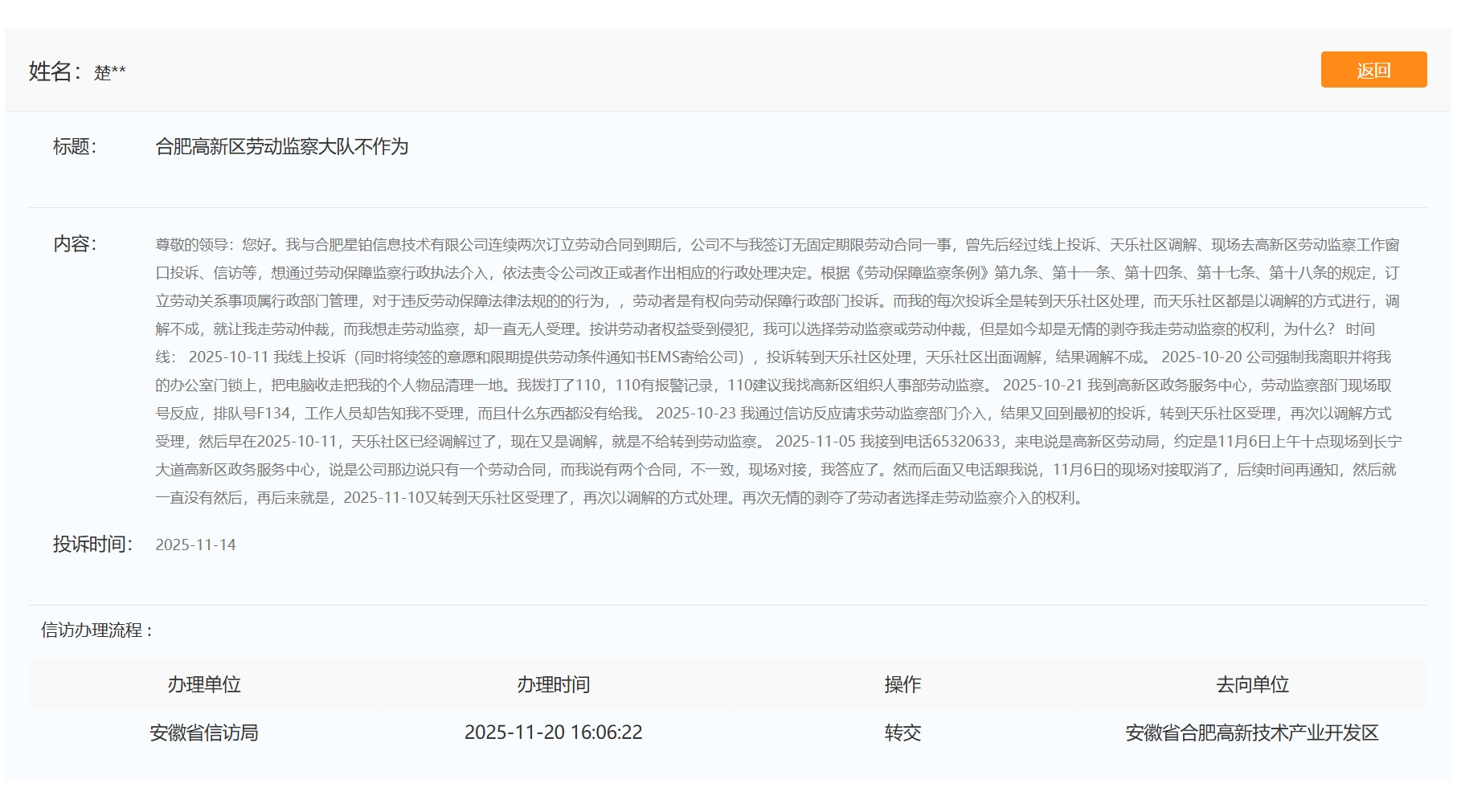This screenshot has height=812, width=1457.
Task: Select 安徽省合肥高新技术产业开发区 destination cell
Action: [1251, 732]
